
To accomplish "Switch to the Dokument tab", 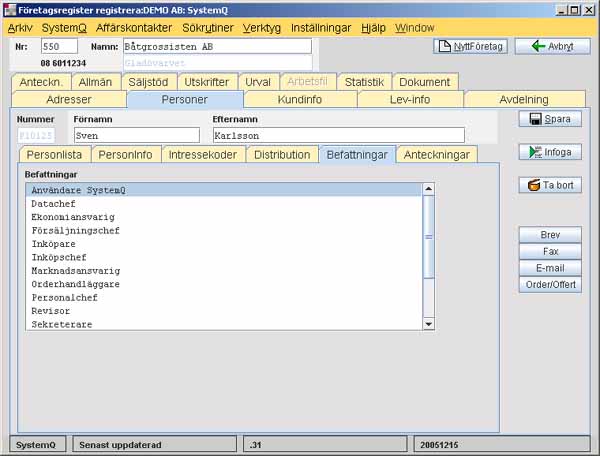I will point(425,82).
